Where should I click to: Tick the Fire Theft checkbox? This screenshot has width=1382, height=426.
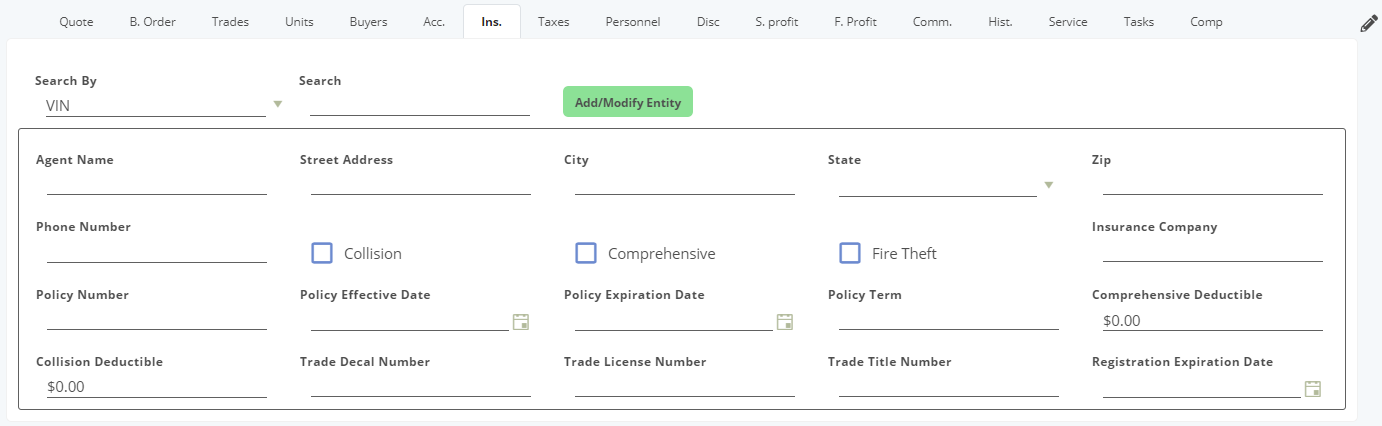(850, 253)
